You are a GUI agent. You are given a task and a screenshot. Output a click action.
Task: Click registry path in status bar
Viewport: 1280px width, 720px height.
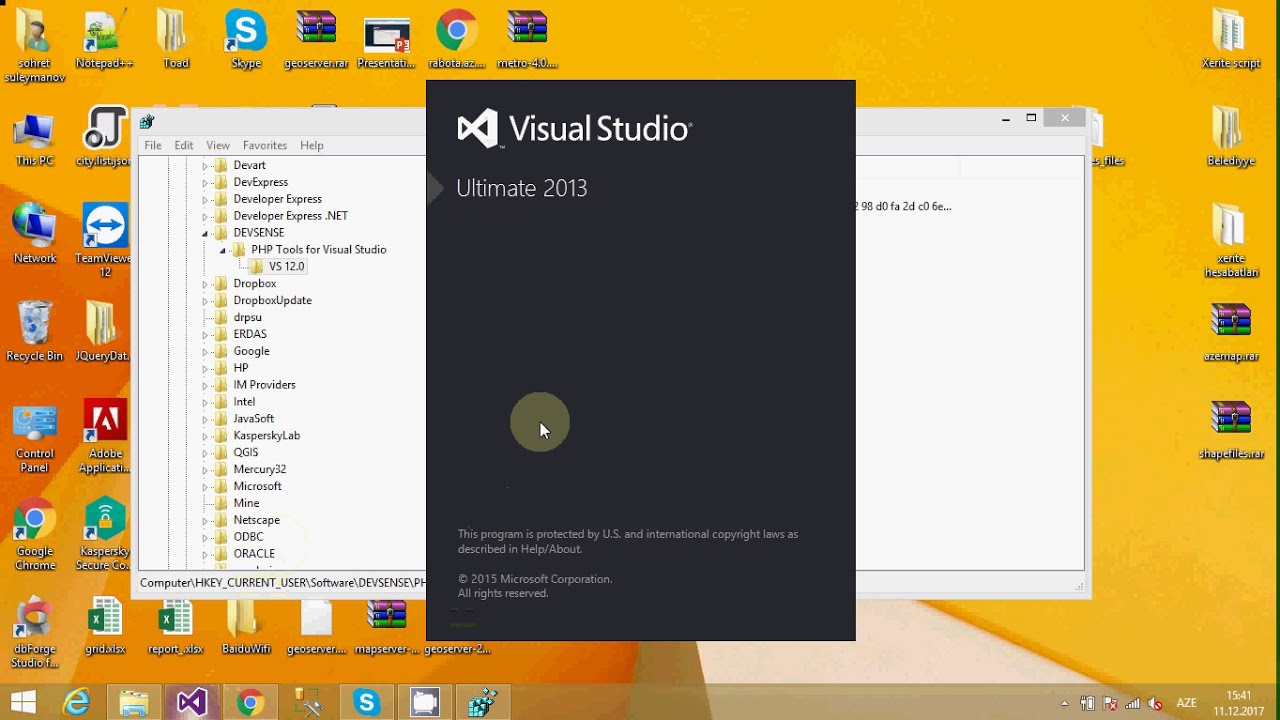282,582
